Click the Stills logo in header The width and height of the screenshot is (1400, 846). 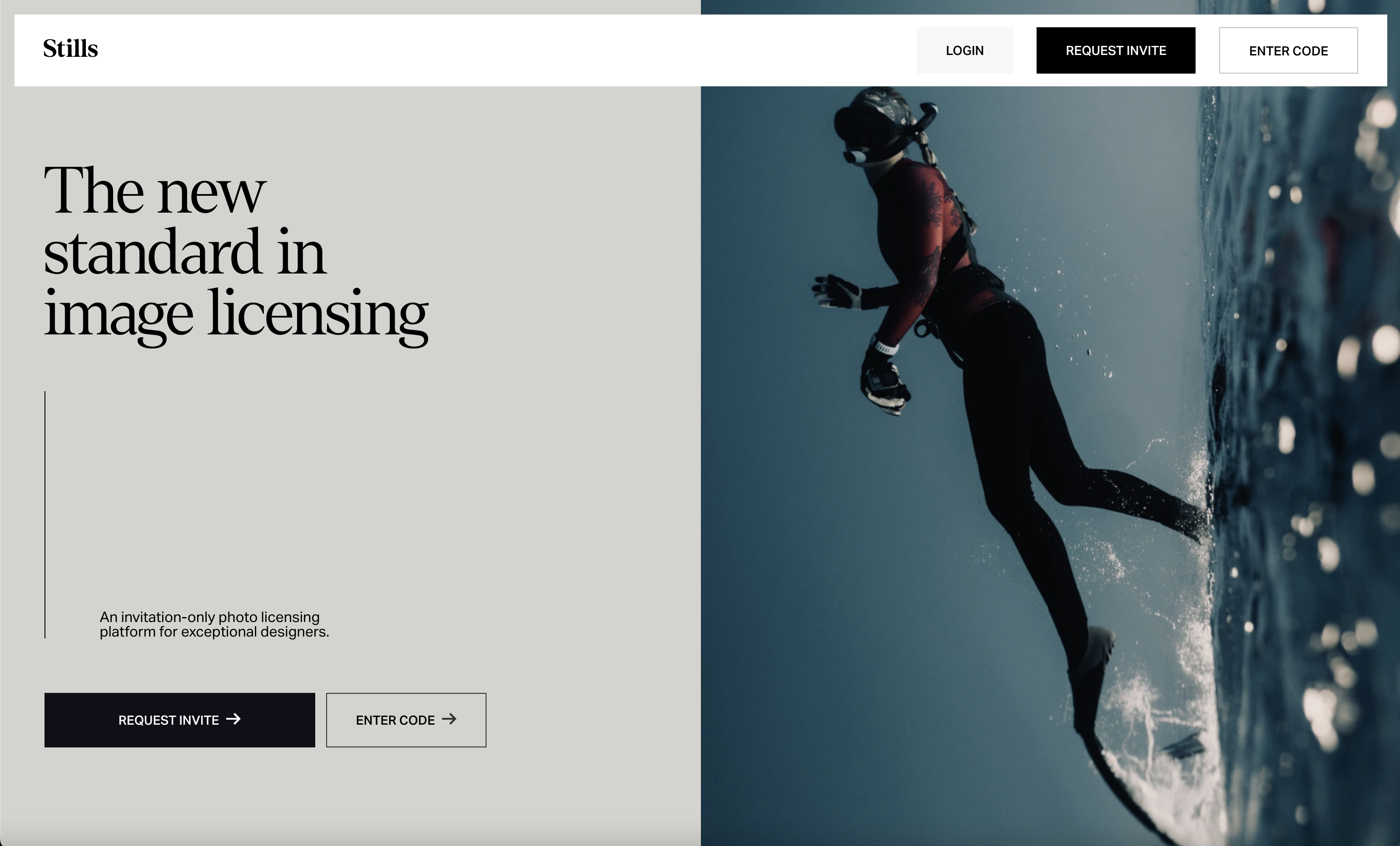click(70, 49)
